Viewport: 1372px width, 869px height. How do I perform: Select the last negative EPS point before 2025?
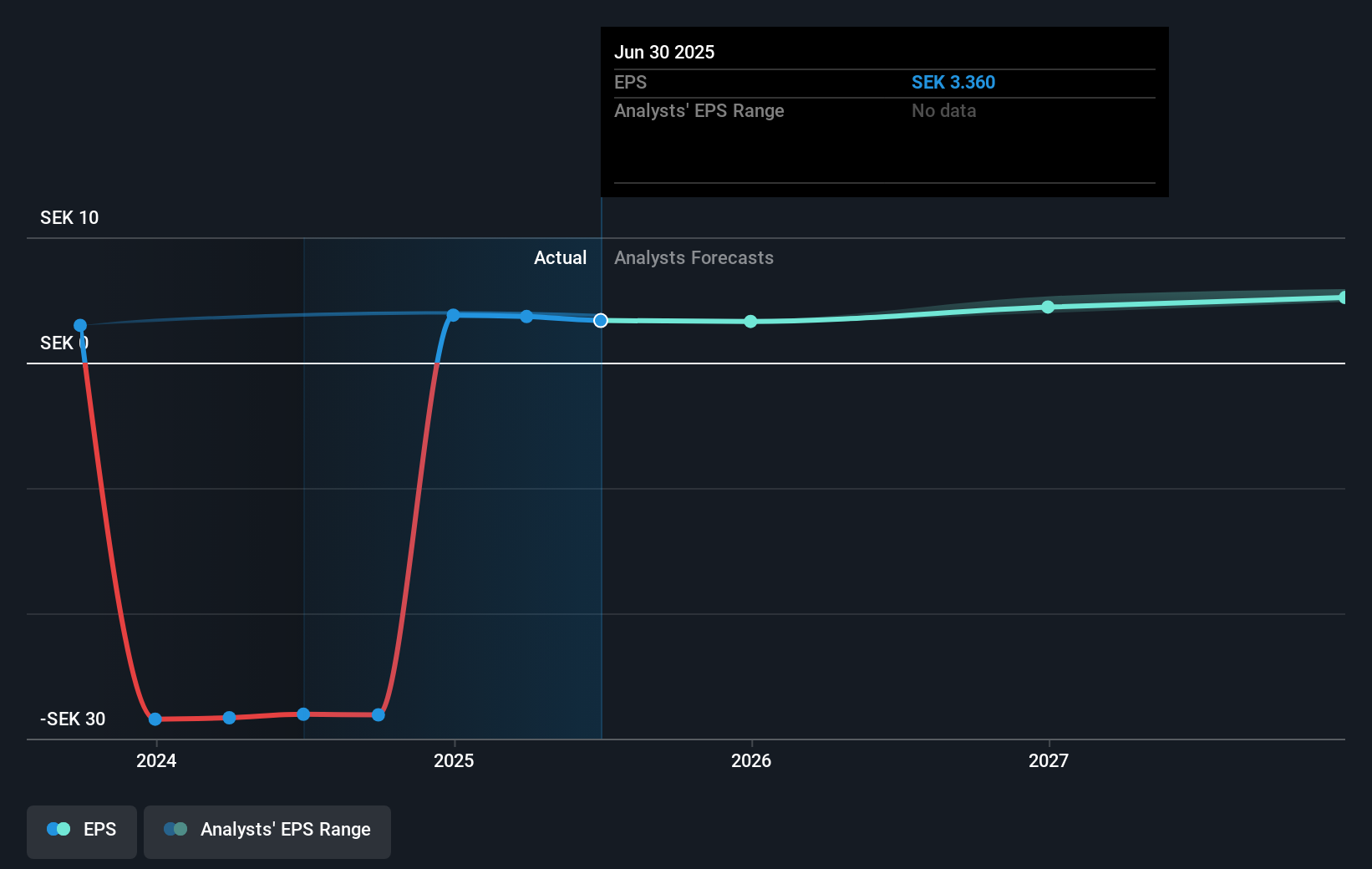click(x=379, y=715)
